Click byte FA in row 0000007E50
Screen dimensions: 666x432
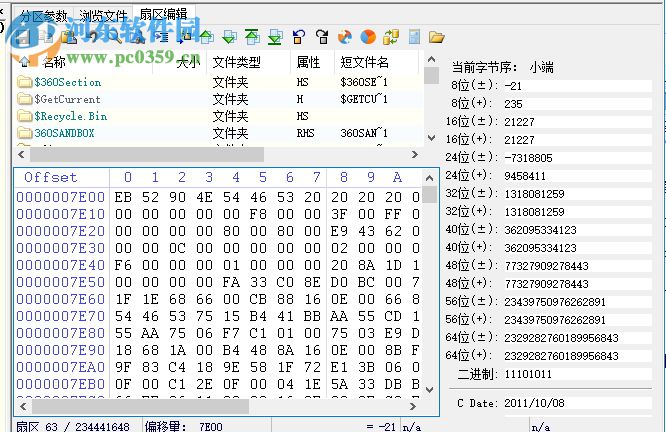(231, 282)
